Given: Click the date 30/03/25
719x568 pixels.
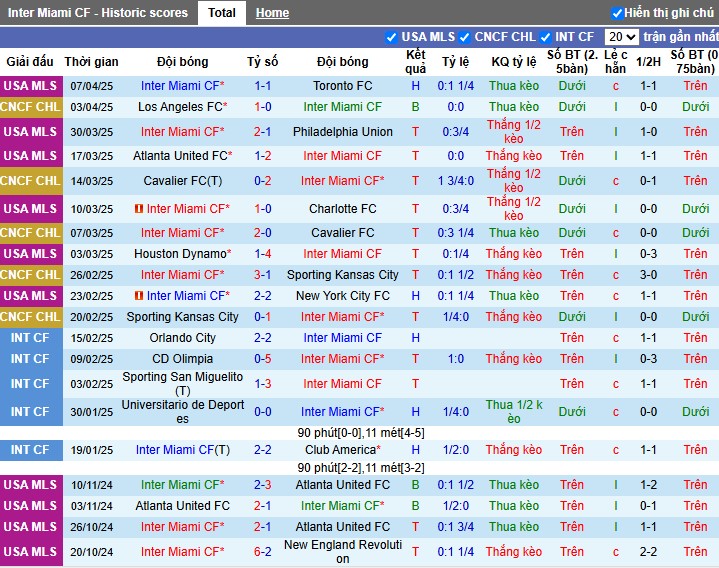Looking at the screenshot, I should coord(92,132).
